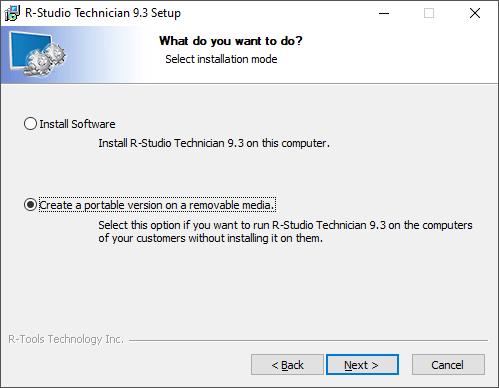Minimize the R-Studio Setup window
The width and height of the screenshot is (499, 388).
point(384,13)
